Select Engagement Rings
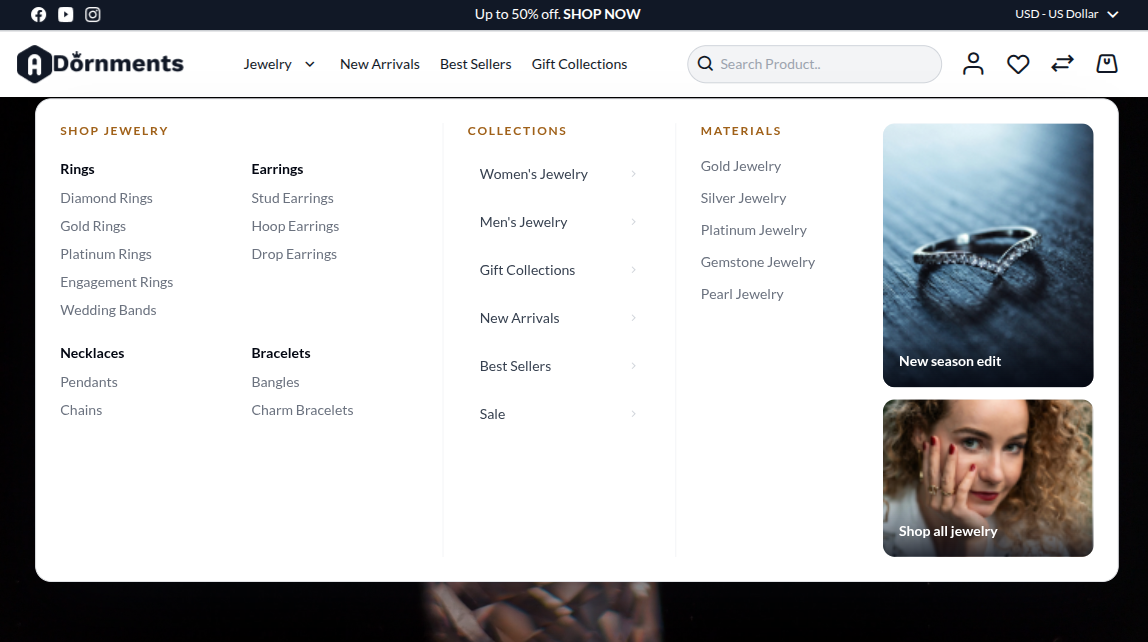Viewport: 1148px width, 642px height. click(116, 282)
